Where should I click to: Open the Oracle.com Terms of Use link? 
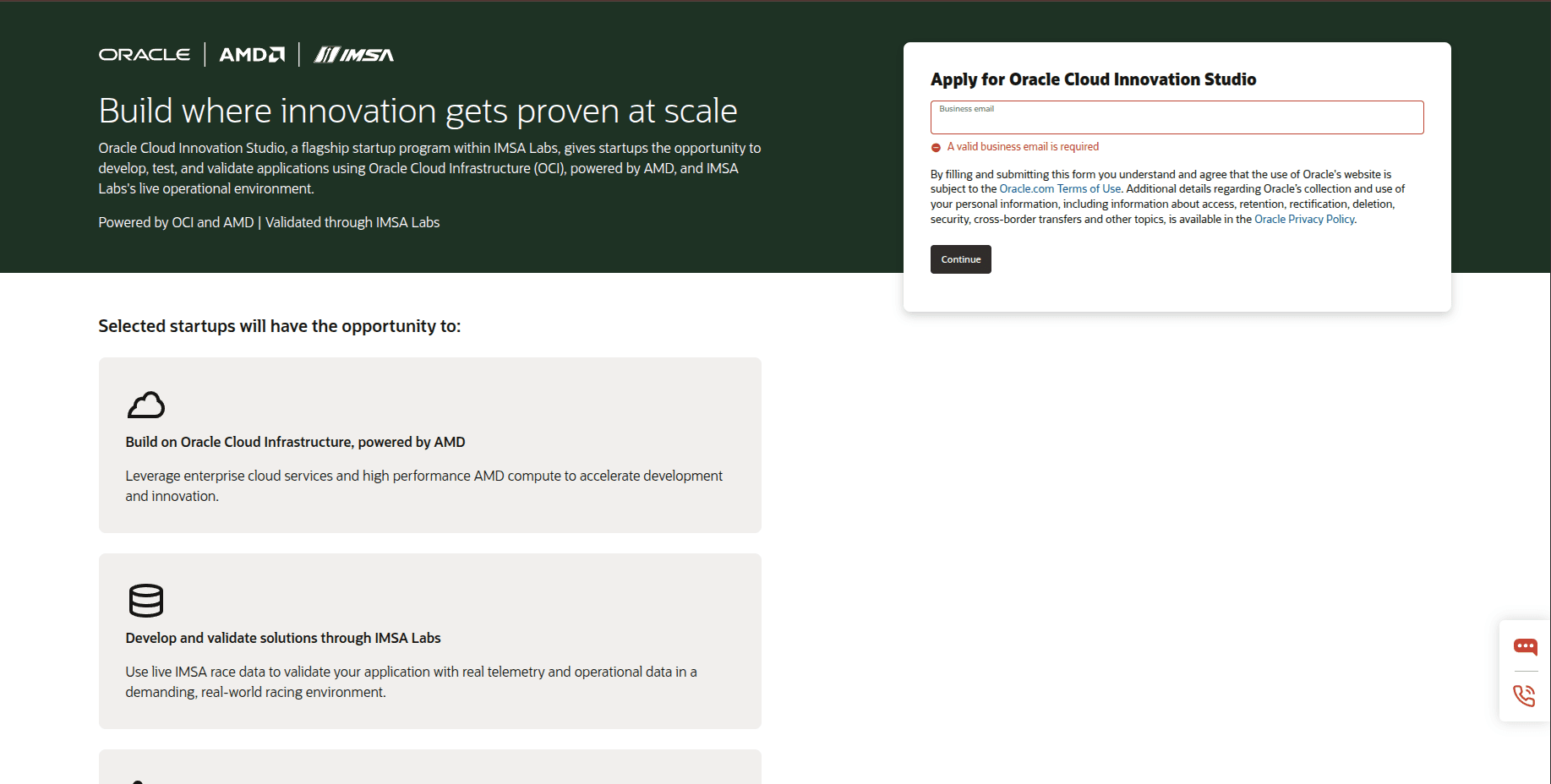coord(1060,189)
